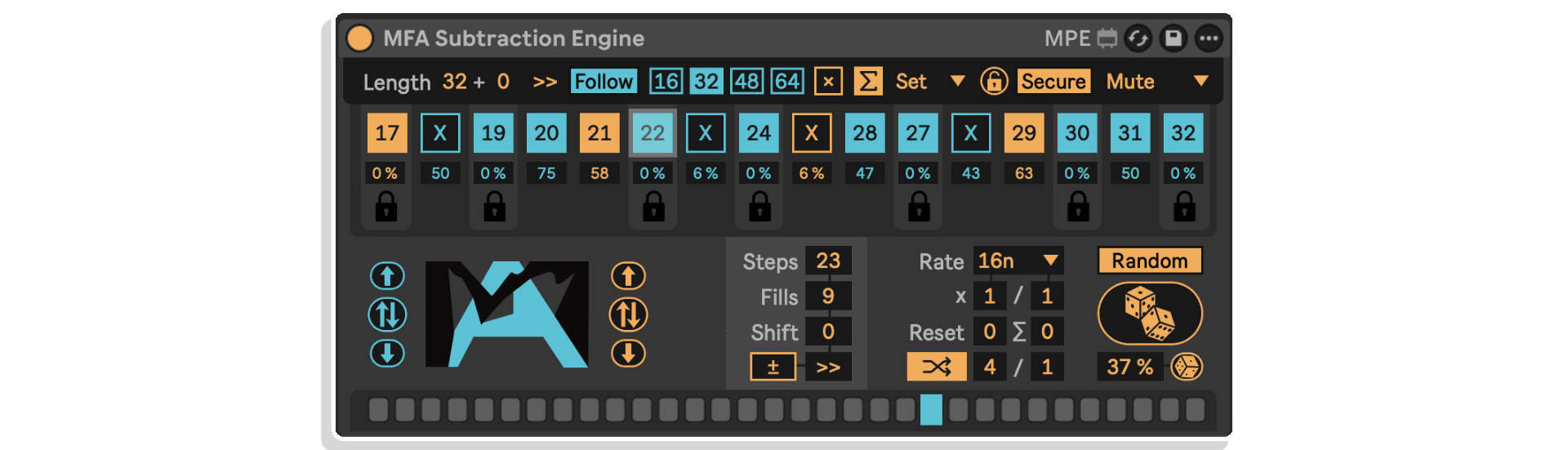This screenshot has height=450, width=1568.
Task: Click the Length offset value 0
Action: click(x=503, y=82)
